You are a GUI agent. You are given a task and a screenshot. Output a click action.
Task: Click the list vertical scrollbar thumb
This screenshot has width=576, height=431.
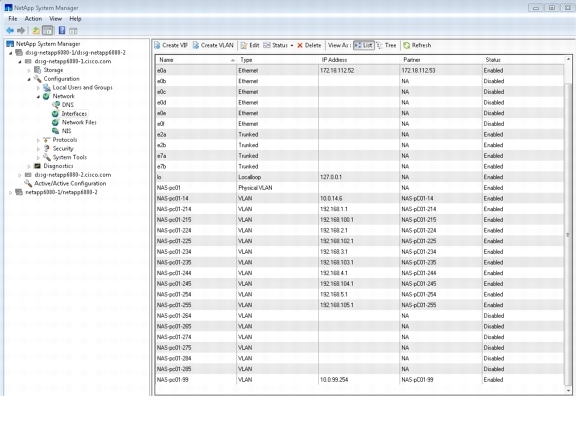point(568,234)
